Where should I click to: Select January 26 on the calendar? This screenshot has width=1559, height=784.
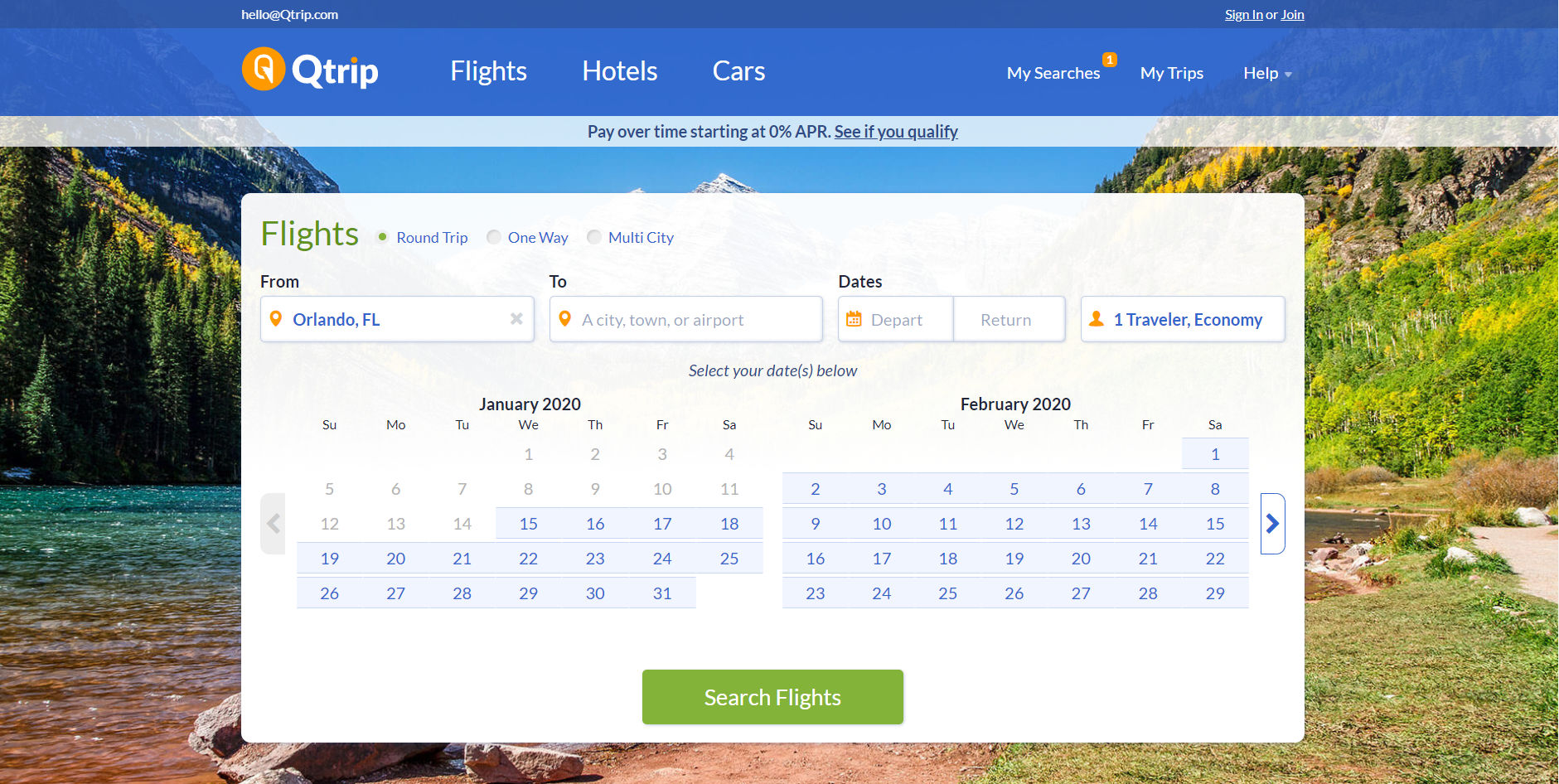[330, 593]
